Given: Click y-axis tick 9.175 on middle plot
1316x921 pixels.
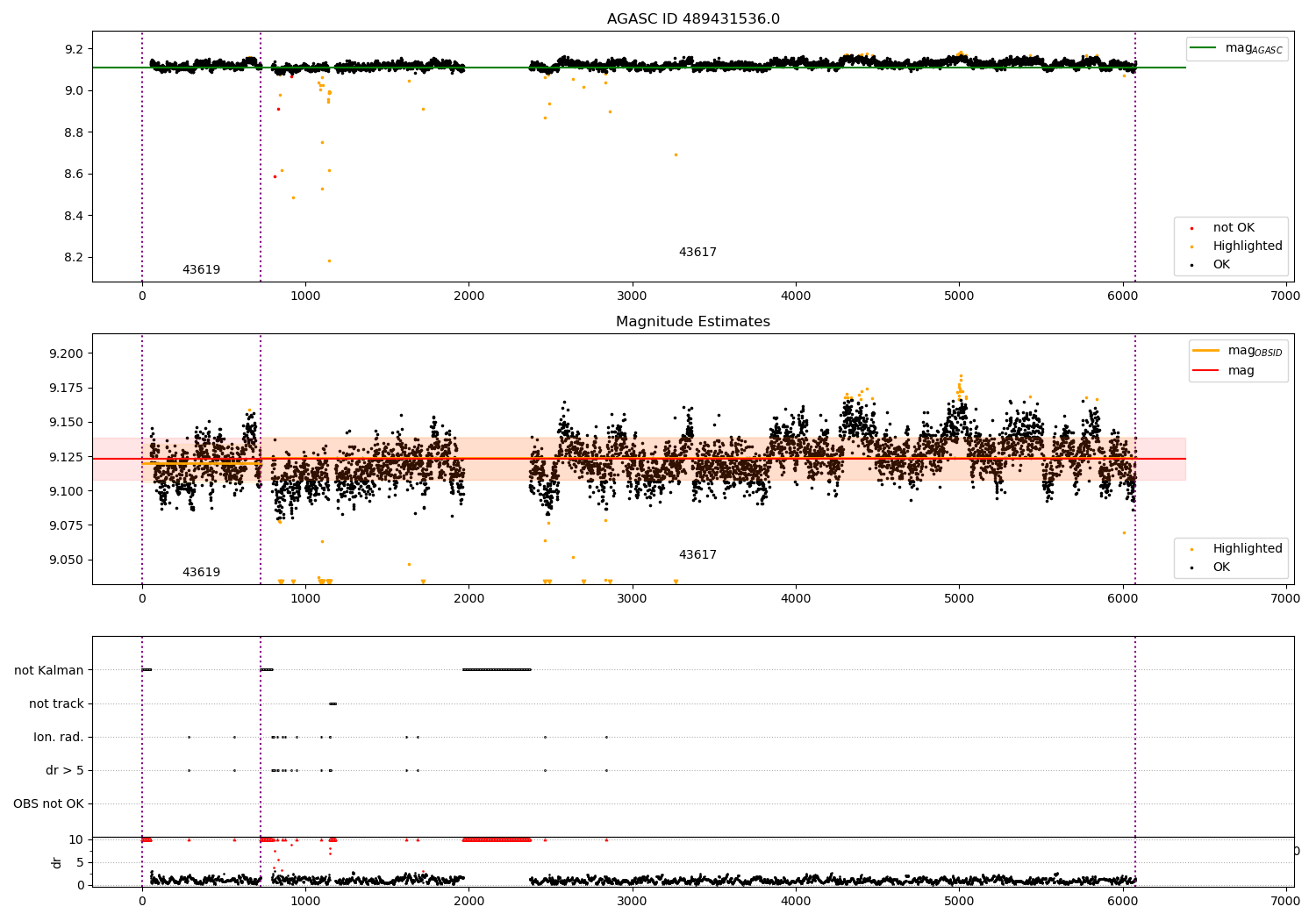Looking at the screenshot, I should pyautogui.click(x=67, y=388).
